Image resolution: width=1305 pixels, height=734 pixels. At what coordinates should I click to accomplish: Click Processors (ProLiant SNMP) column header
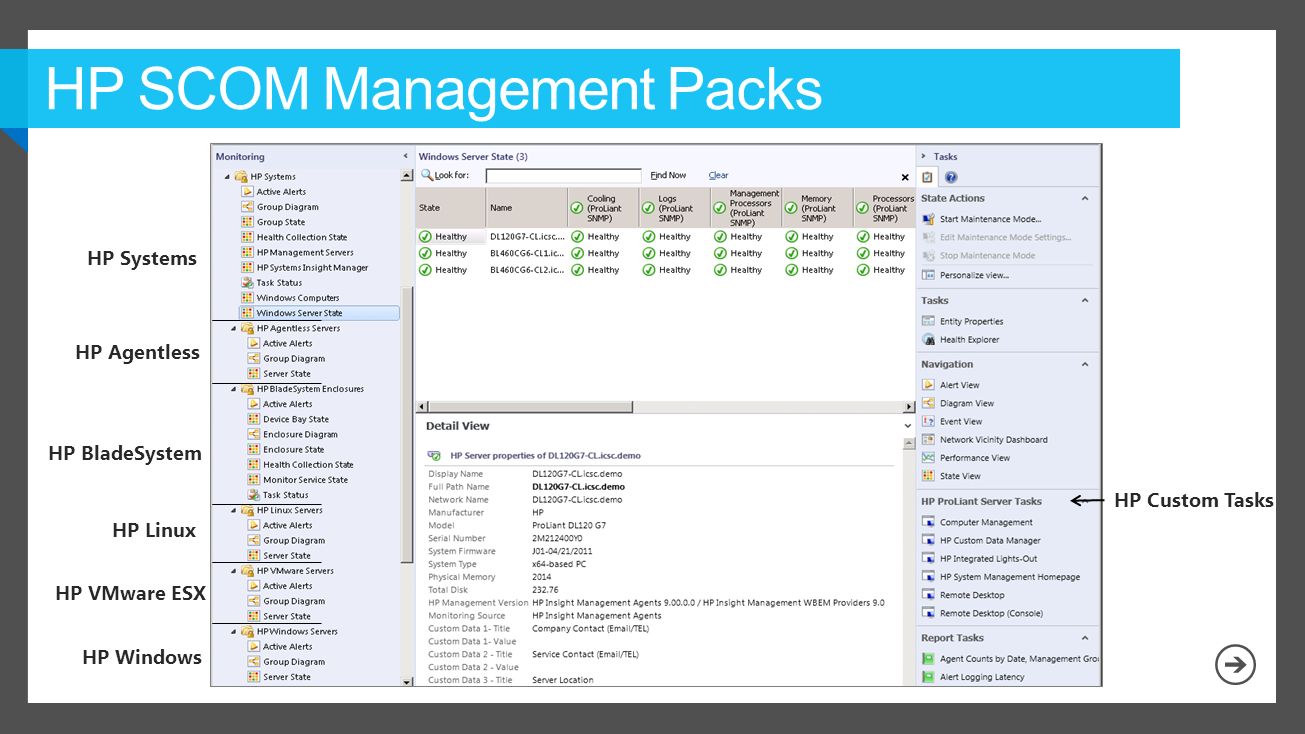click(885, 208)
